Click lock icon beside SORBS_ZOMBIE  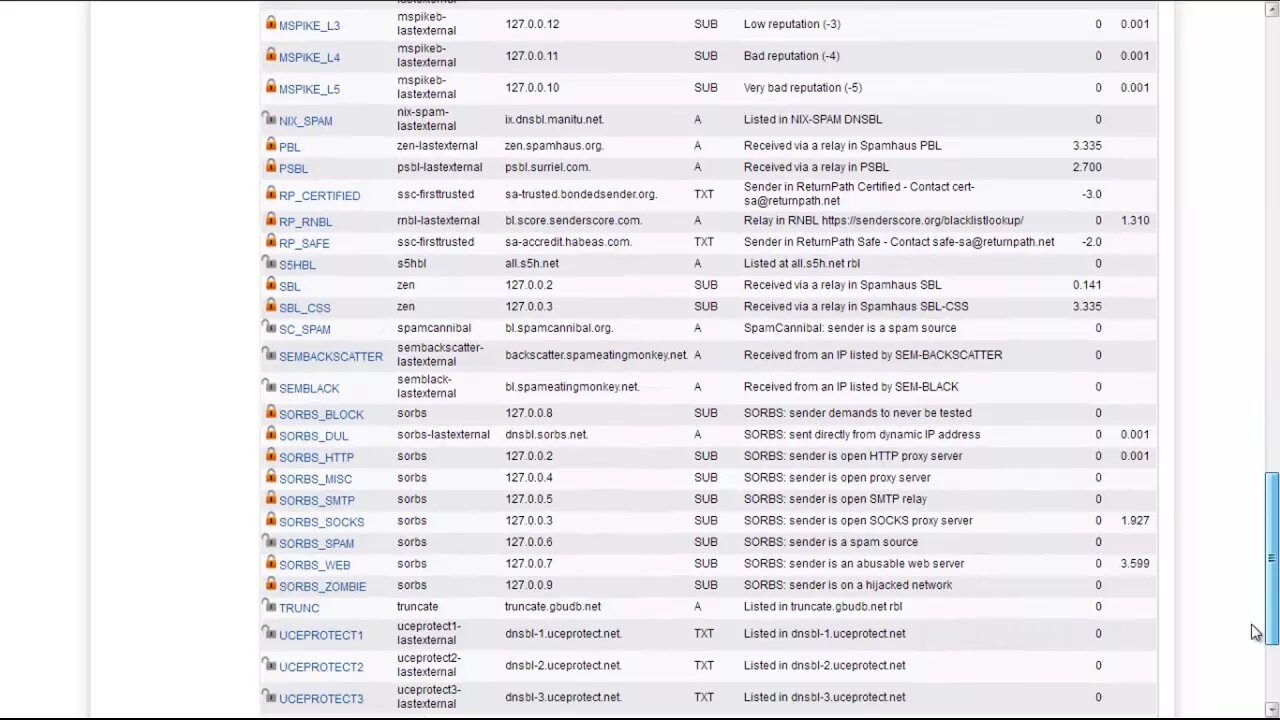click(x=270, y=584)
